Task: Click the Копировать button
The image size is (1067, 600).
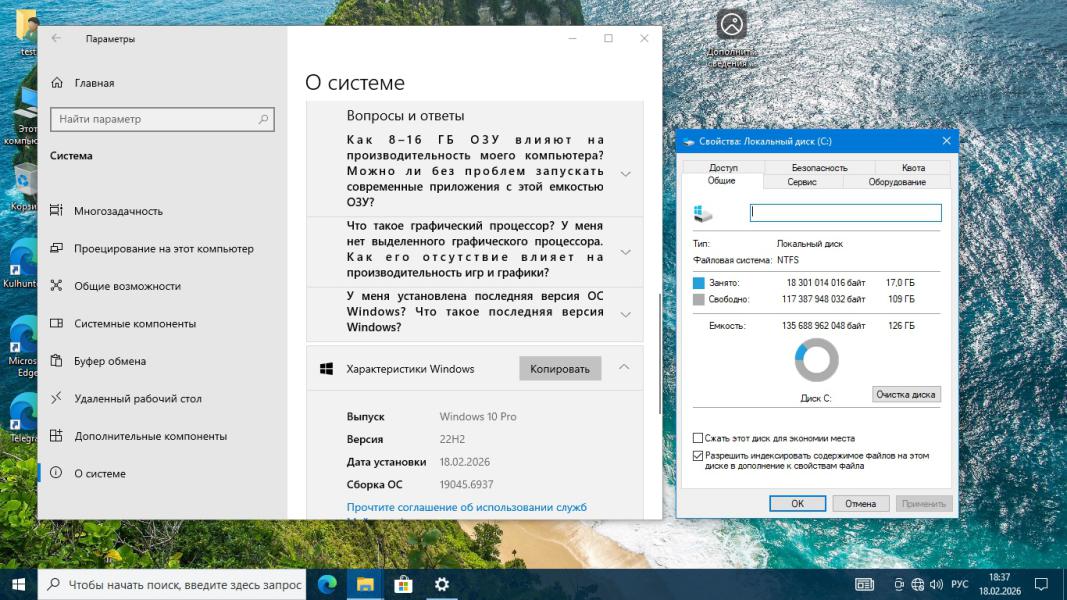Action: click(x=560, y=369)
